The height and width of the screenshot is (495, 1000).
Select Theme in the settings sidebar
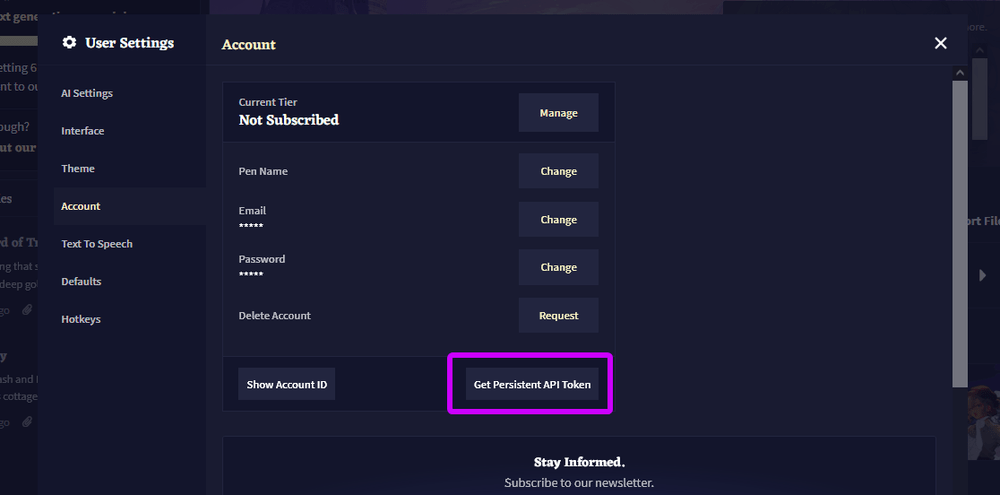[78, 169]
